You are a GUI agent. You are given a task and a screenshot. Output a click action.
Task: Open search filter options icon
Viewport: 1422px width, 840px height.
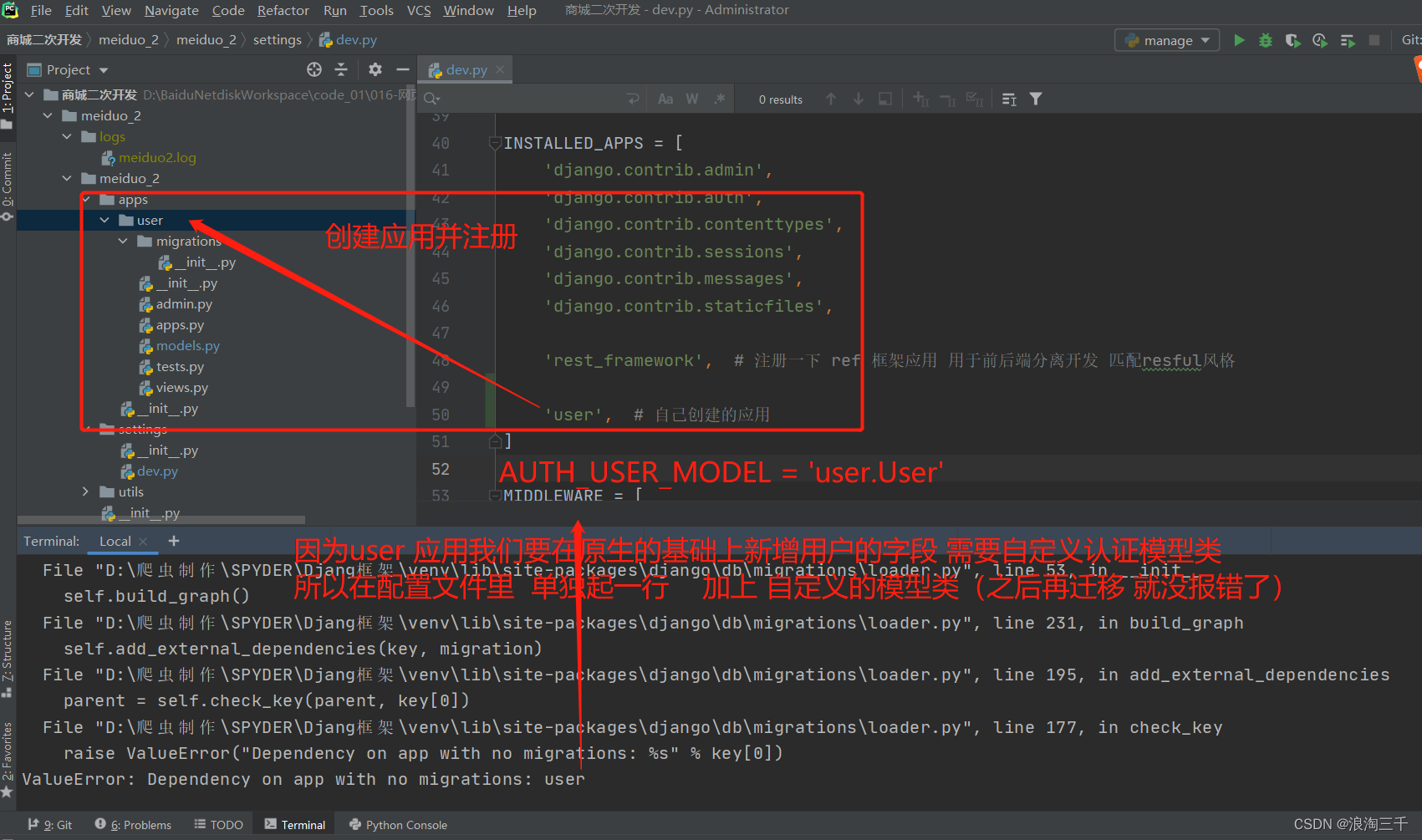1036,99
